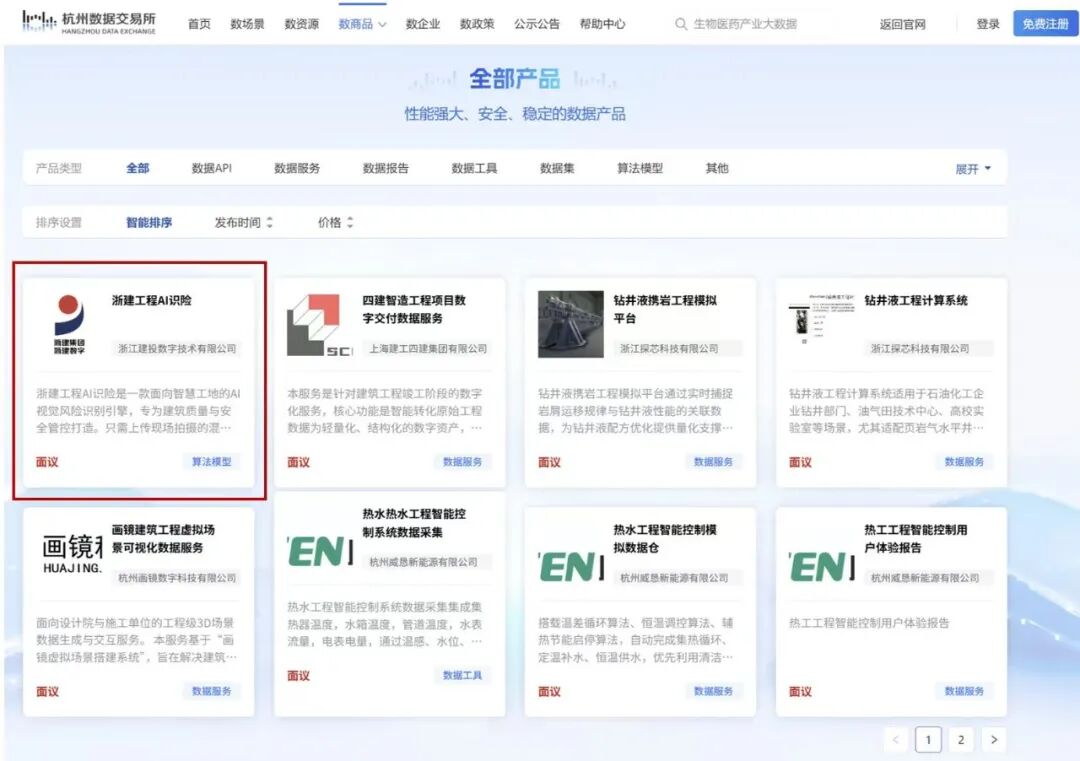Filter products by 数据报告

[x=386, y=168]
